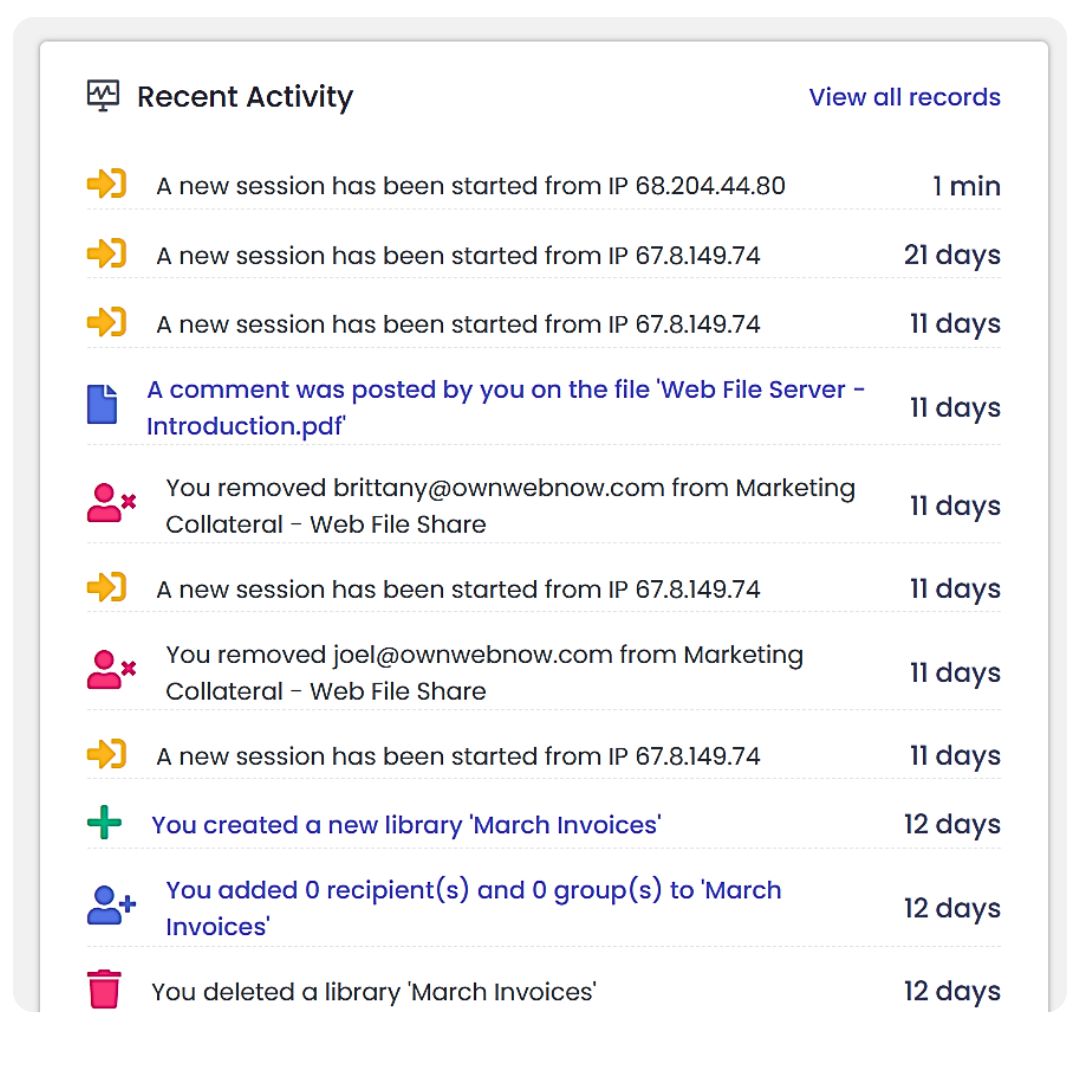Click remove-user icon for brittany@ownwebnow.com entry

pos(111,503)
